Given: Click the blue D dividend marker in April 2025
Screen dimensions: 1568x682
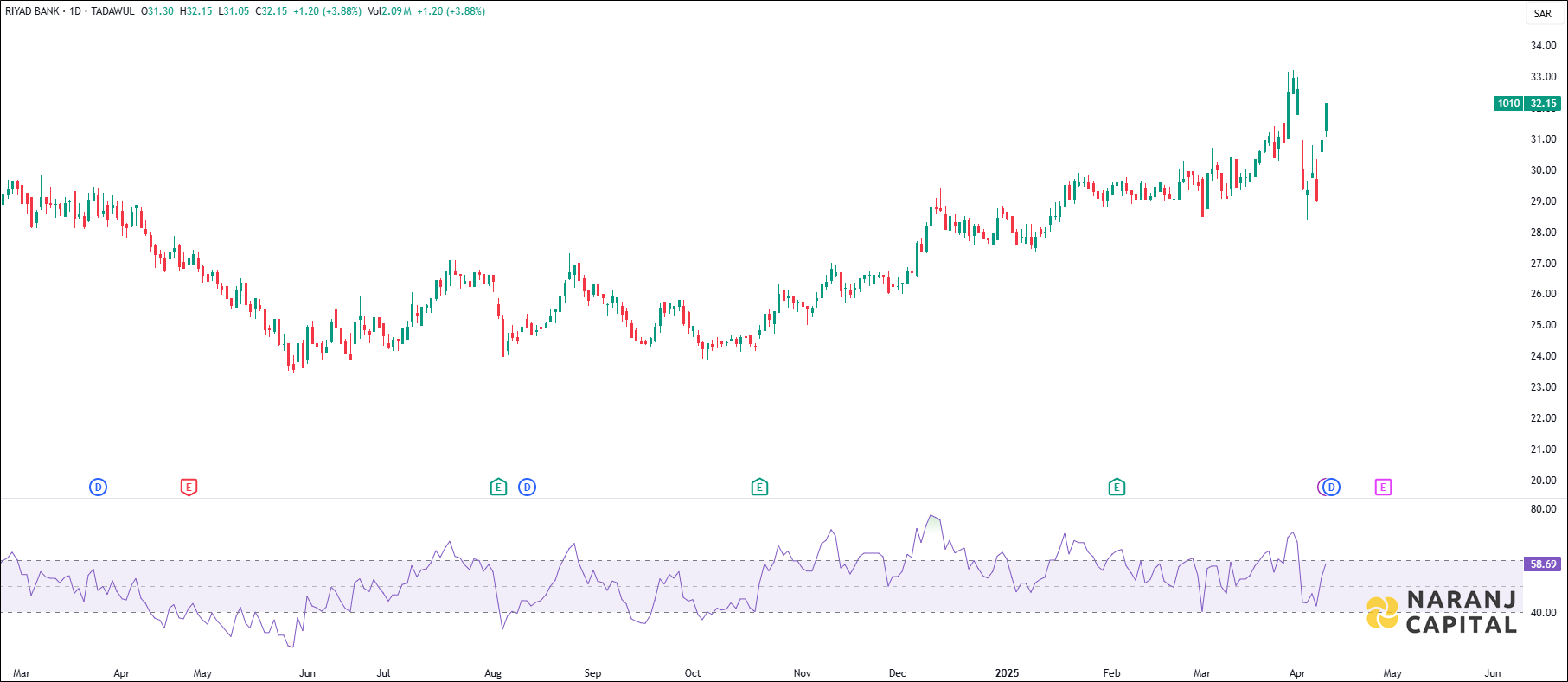Looking at the screenshot, I should coord(1332,488).
